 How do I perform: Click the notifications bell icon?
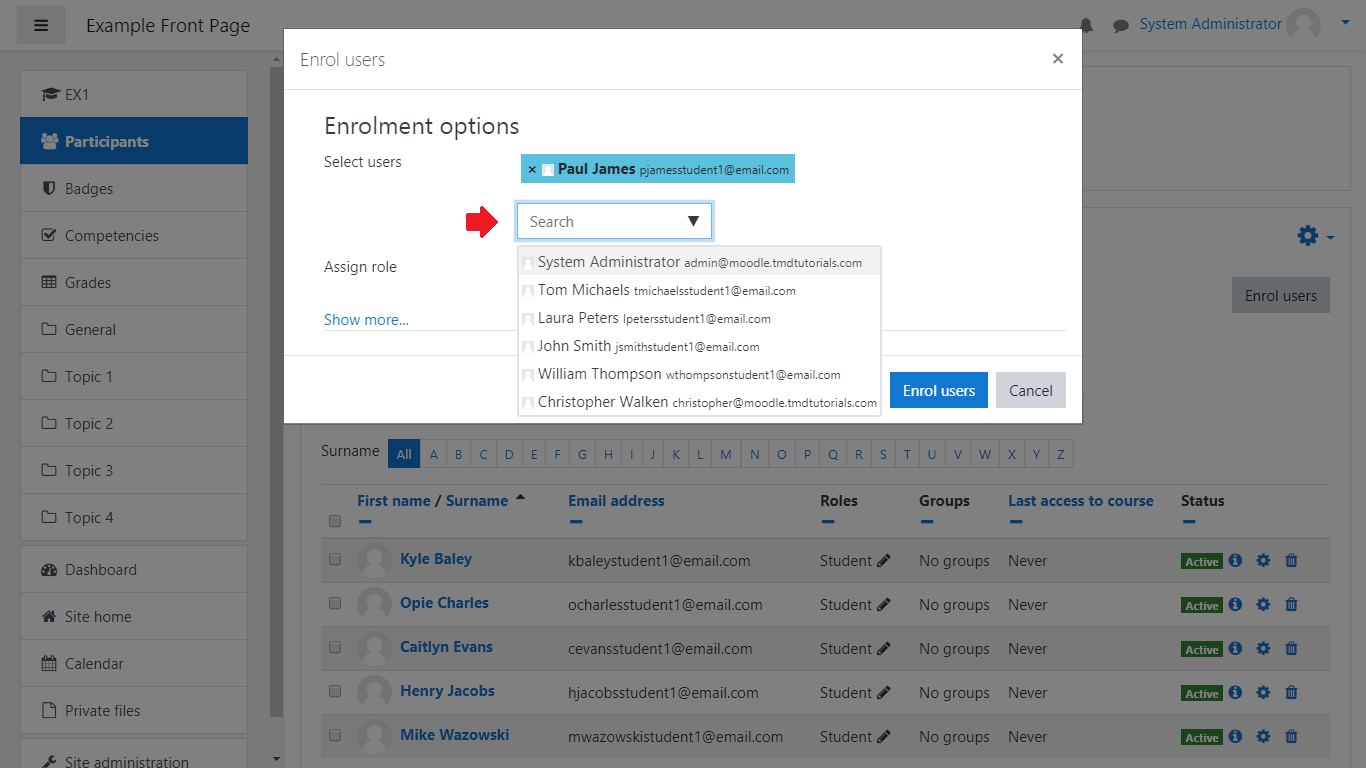click(x=1087, y=25)
